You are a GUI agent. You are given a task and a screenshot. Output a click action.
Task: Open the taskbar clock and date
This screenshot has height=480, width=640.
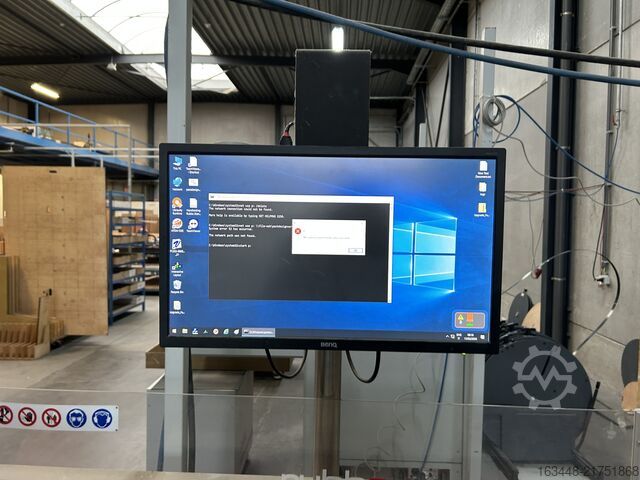click(470, 337)
